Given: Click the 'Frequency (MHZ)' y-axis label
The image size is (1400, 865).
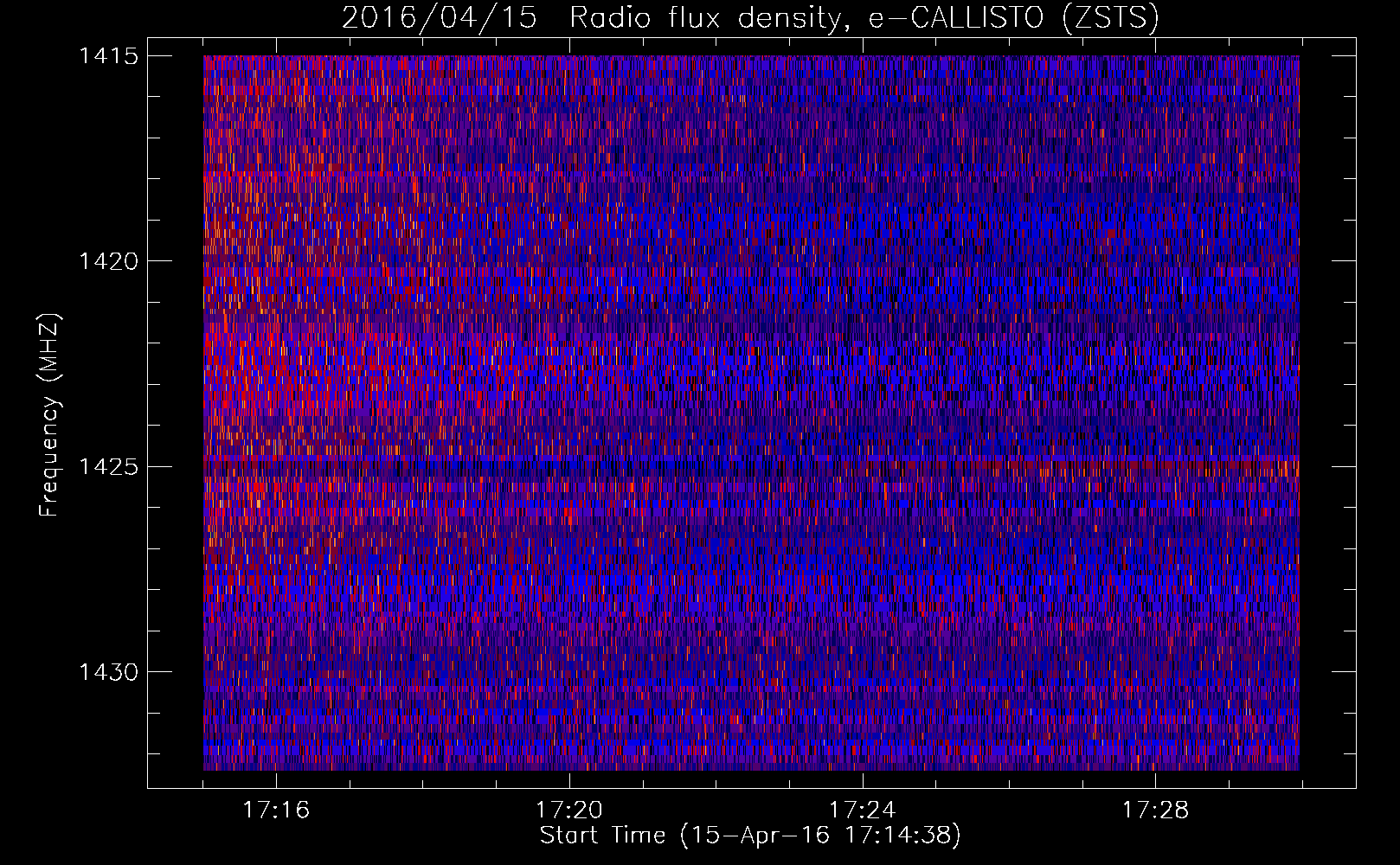Looking at the screenshot, I should pos(50,414).
